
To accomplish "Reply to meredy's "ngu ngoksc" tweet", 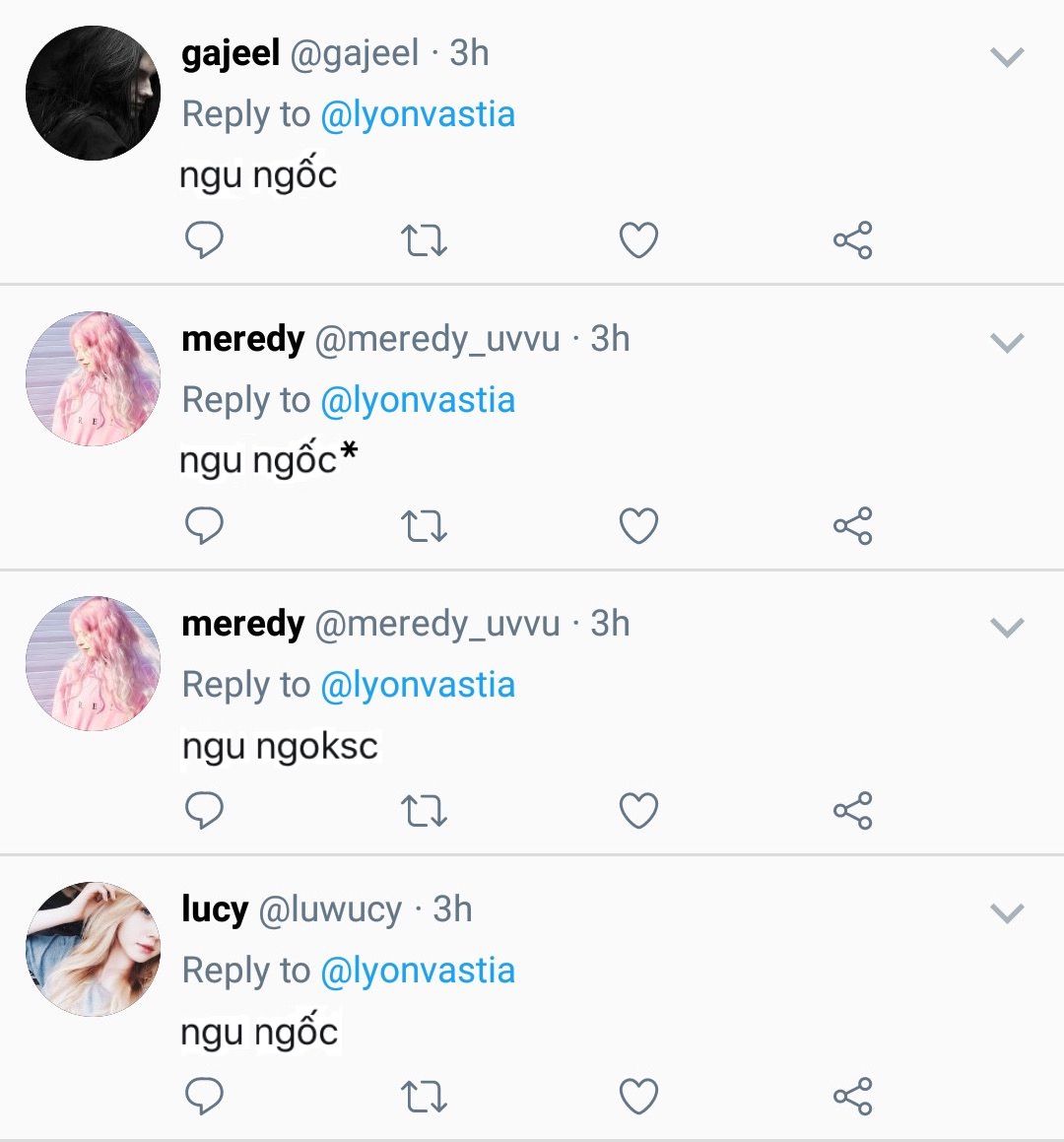I will (x=204, y=811).
